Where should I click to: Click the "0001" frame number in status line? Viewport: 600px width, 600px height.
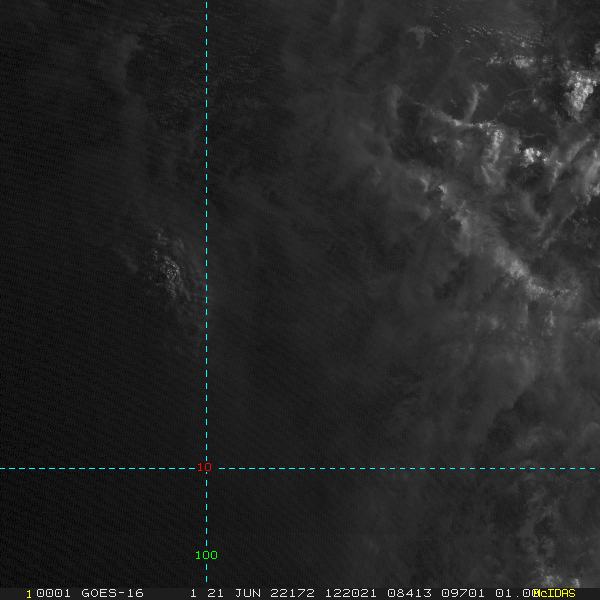[53, 593]
